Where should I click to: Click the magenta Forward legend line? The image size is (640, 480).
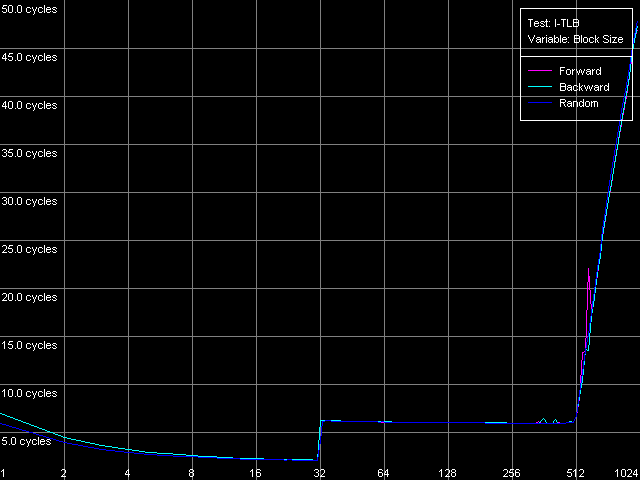coord(539,71)
